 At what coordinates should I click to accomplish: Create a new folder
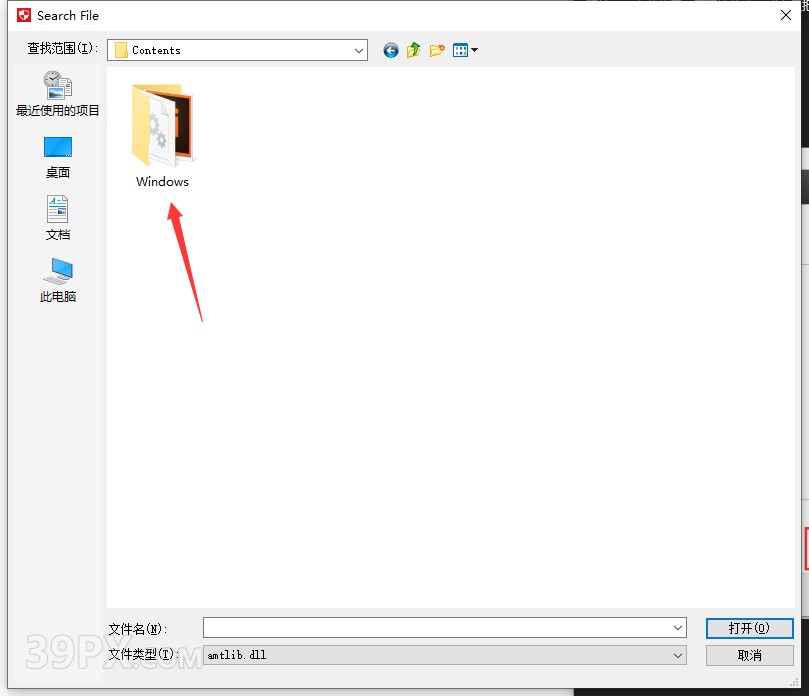437,50
